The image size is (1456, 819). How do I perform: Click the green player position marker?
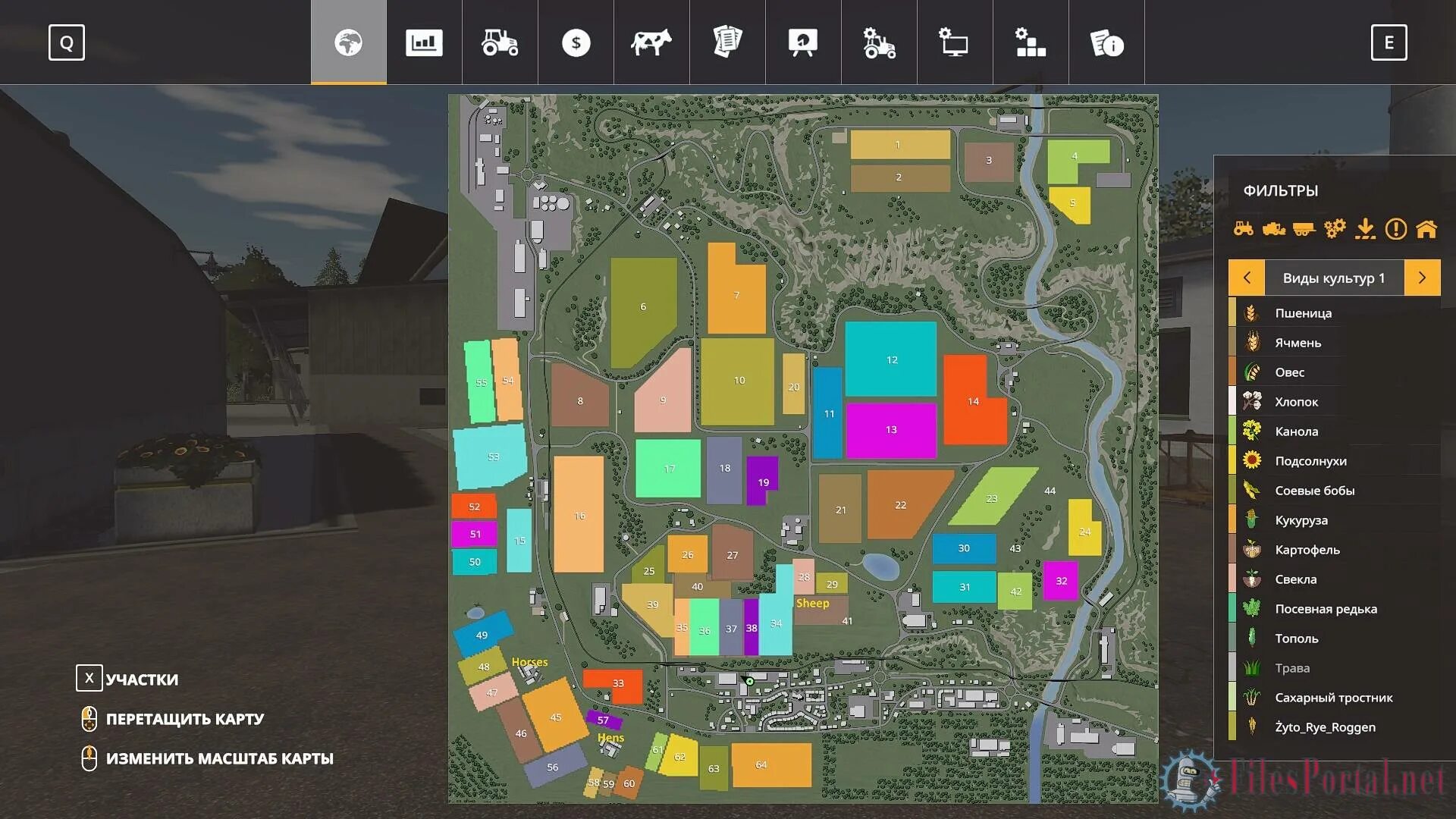(750, 682)
